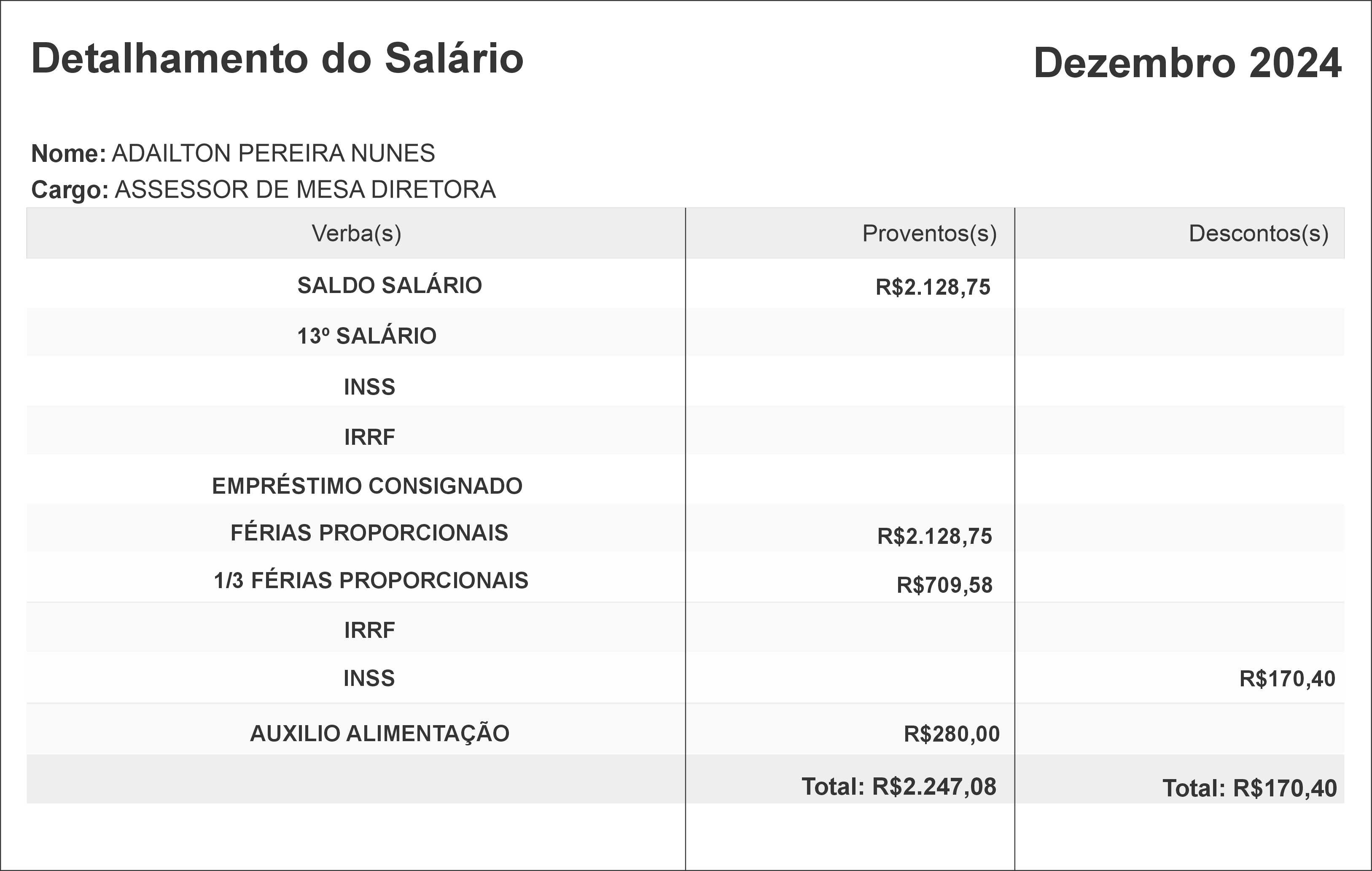Click the 'Nome:' field label
This screenshot has height=871, width=1372.
click(x=68, y=154)
